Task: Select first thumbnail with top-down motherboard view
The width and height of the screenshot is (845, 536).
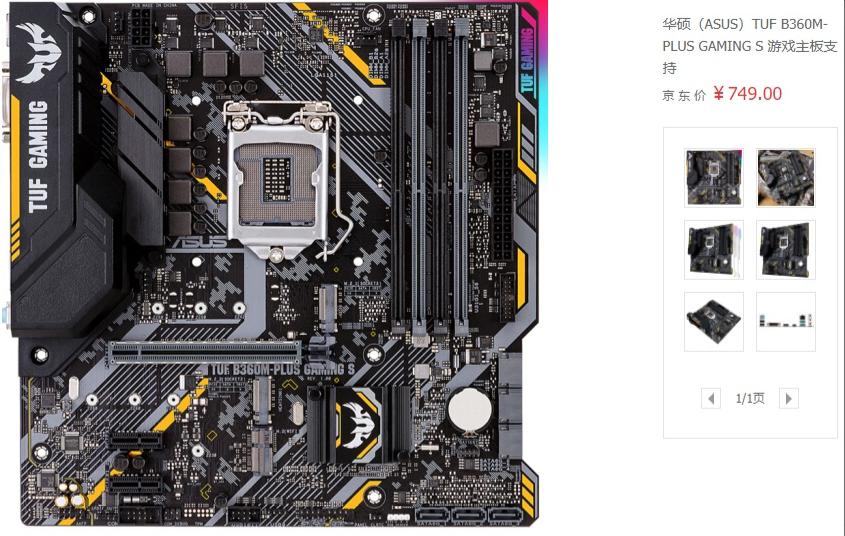Action: pyautogui.click(x=714, y=178)
